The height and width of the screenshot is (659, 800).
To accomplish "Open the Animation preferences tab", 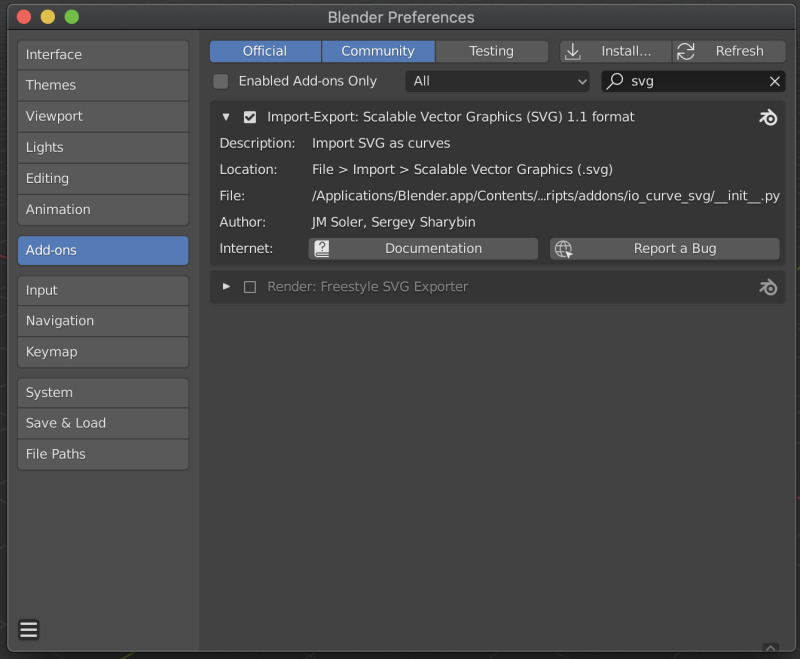I will point(103,210).
